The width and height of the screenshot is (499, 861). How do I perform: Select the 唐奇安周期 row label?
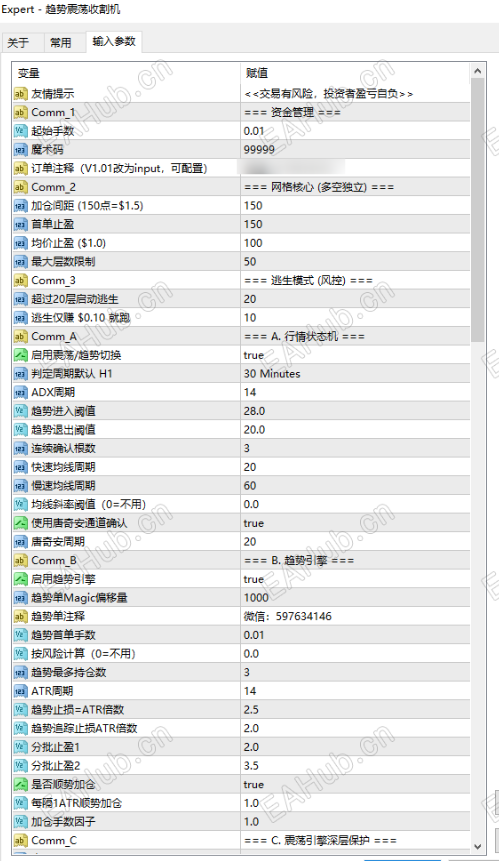pyautogui.click(x=58, y=542)
